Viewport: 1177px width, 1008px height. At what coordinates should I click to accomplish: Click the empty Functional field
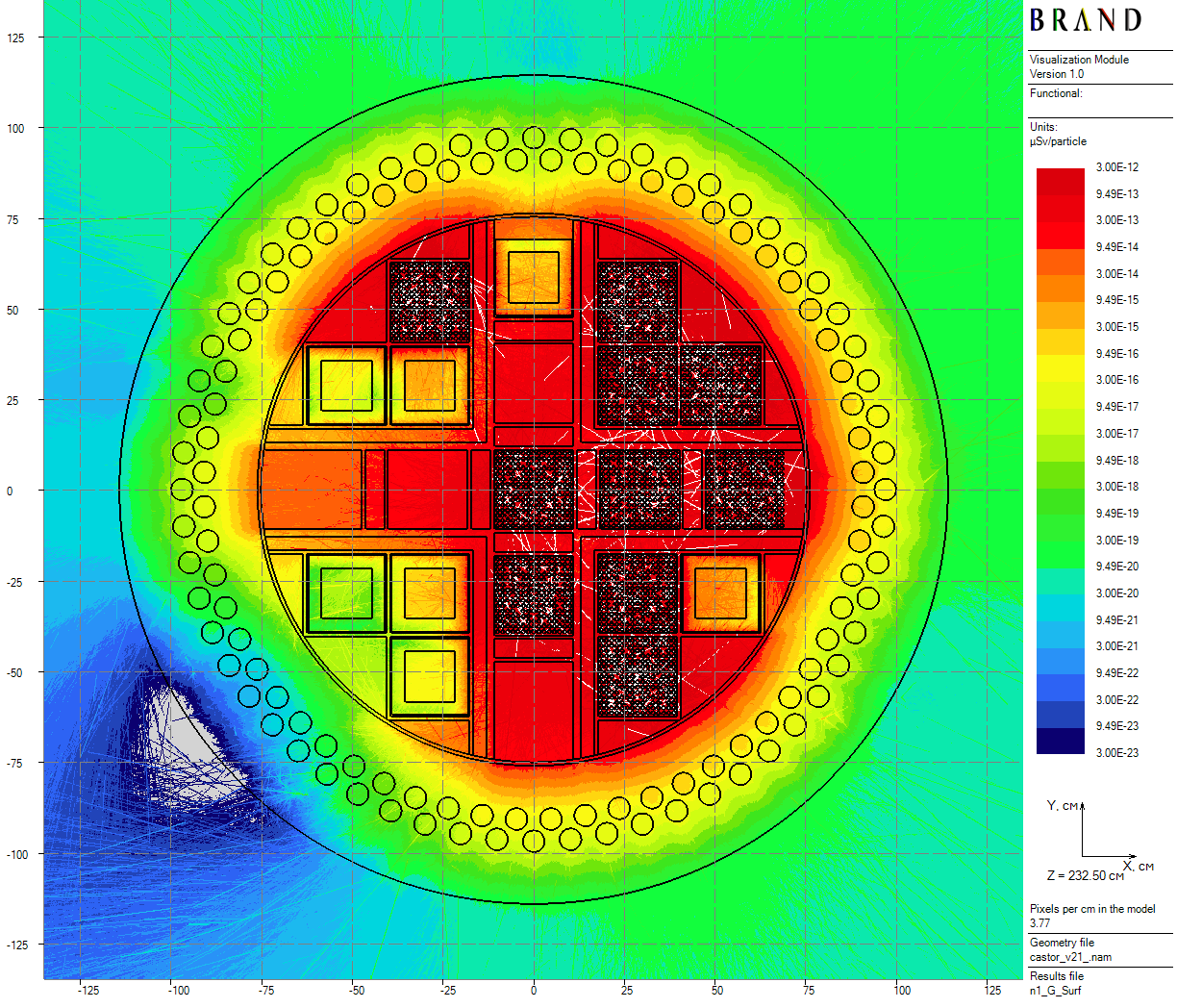pos(1100,106)
